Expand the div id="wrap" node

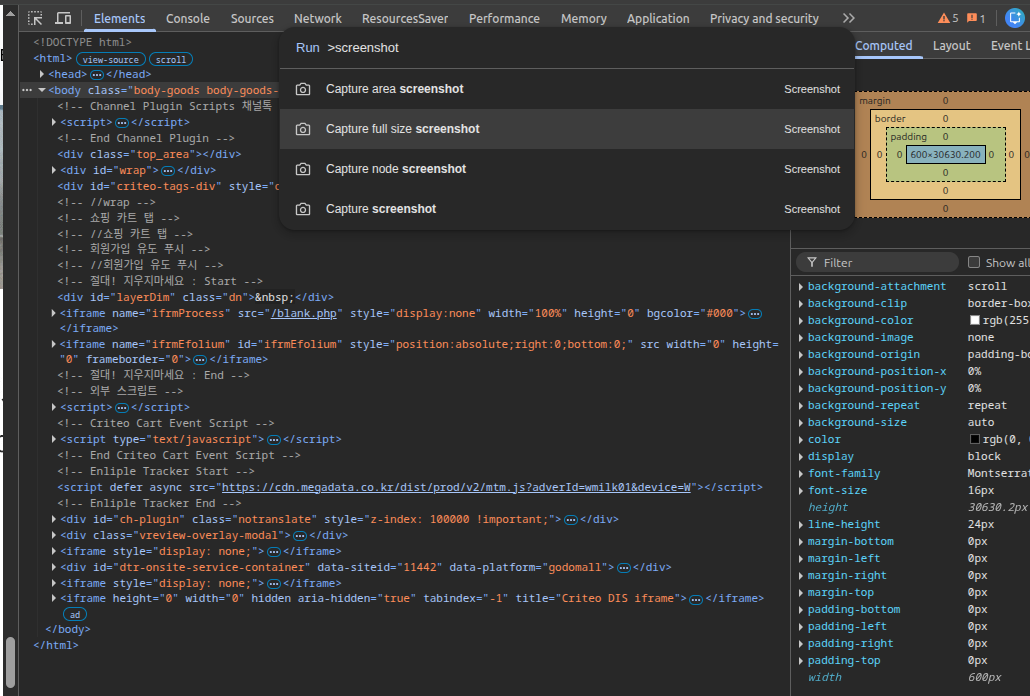pyautogui.click(x=54, y=170)
